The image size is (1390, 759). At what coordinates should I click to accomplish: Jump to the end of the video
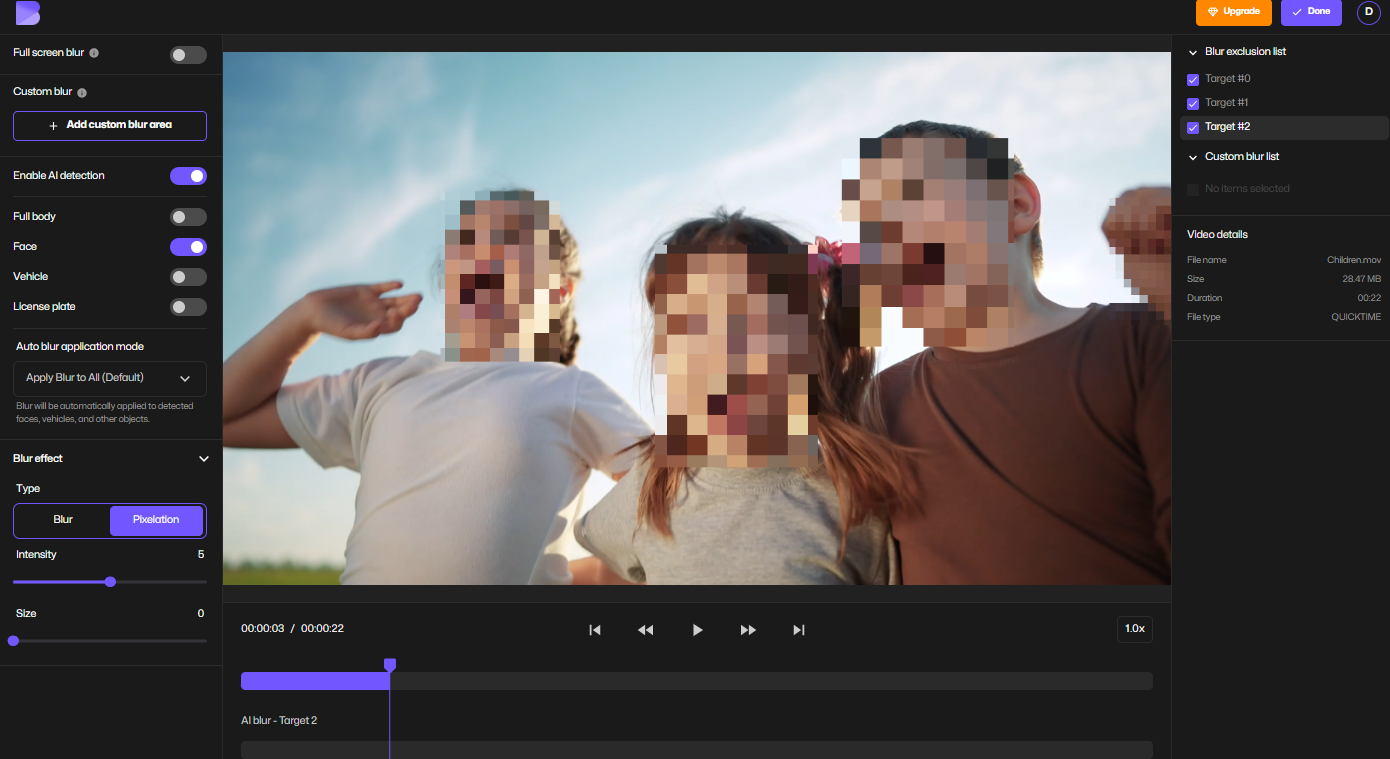point(798,630)
